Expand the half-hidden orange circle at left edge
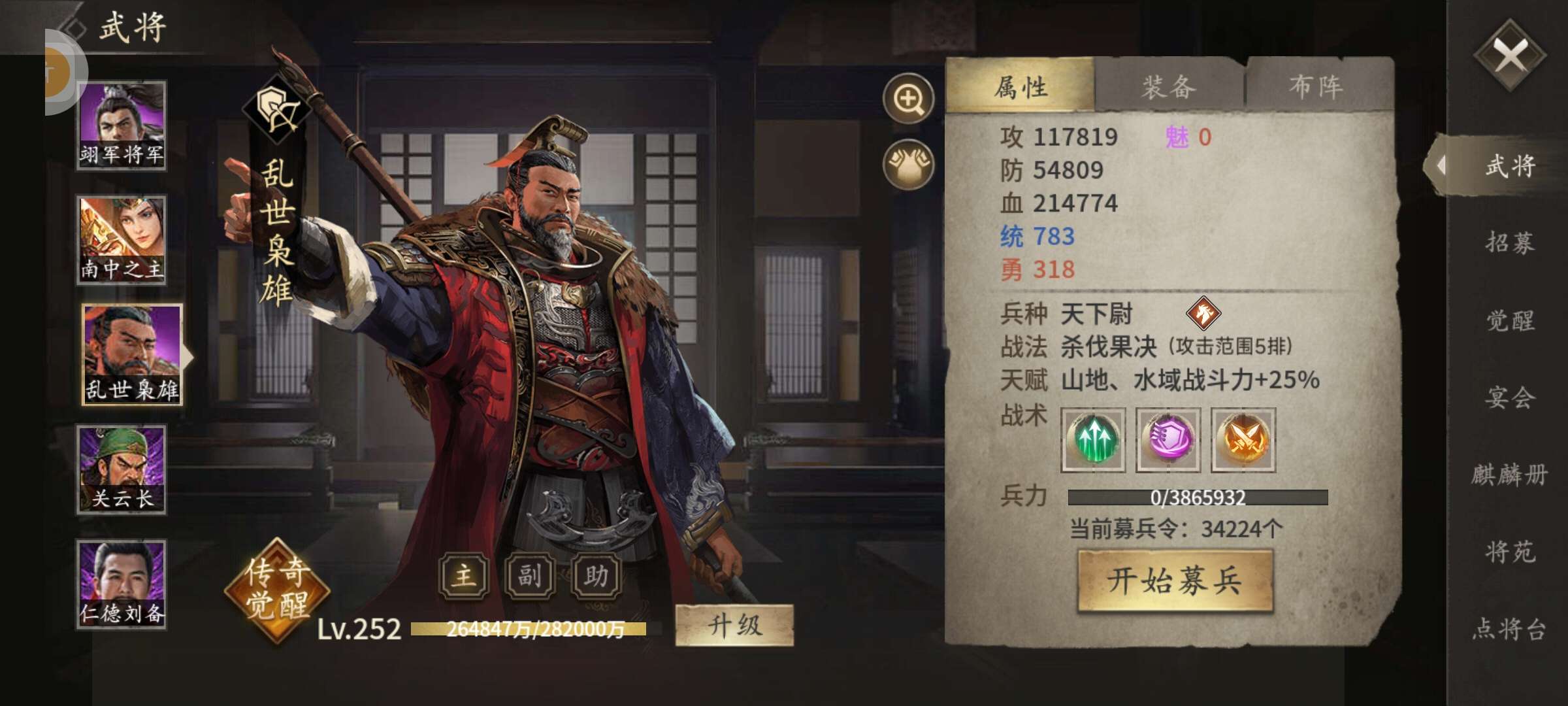Image resolution: width=1568 pixels, height=706 pixels. 65,71
